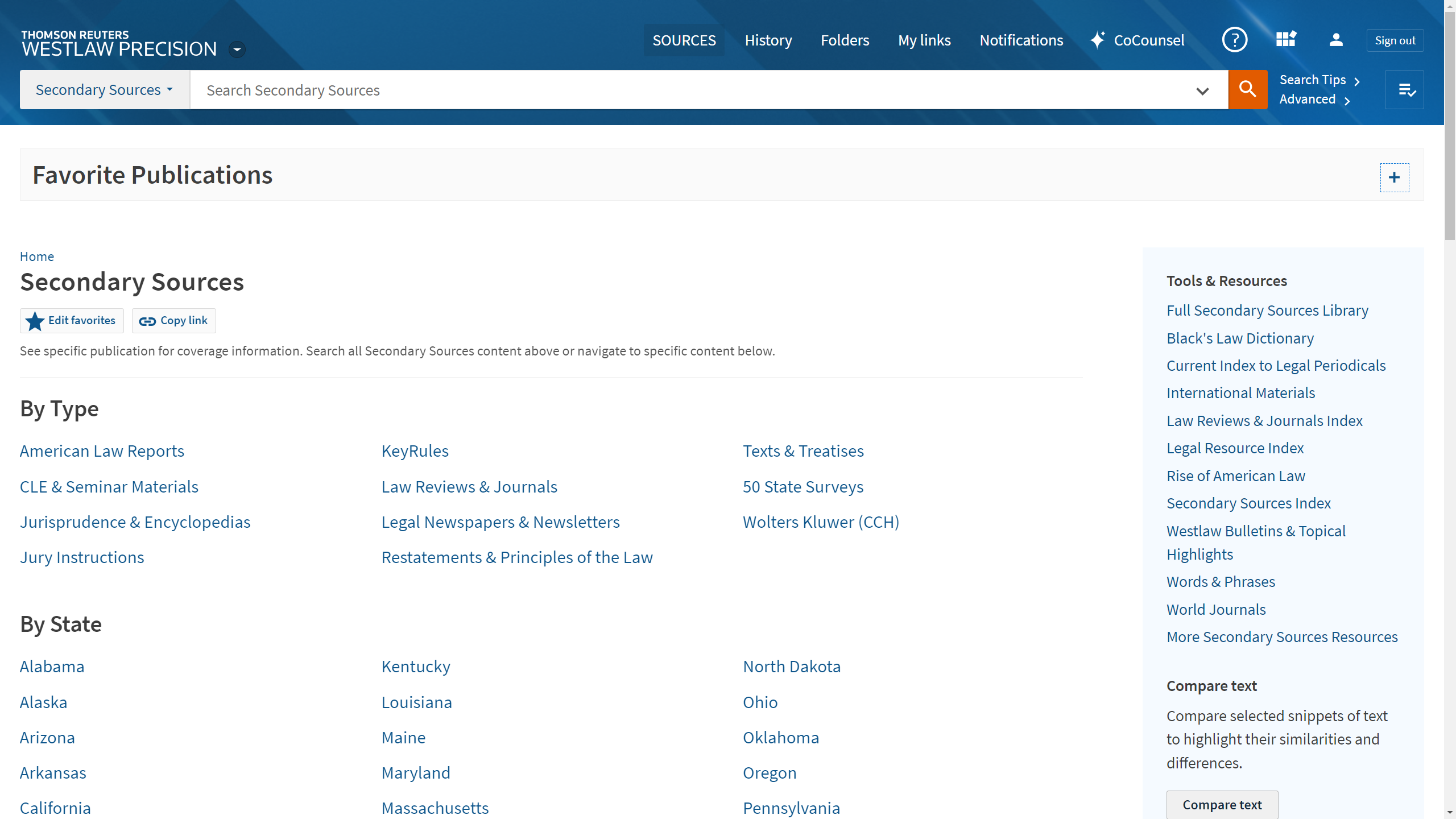
Task: Expand the search box history chevron
Action: point(1202,90)
